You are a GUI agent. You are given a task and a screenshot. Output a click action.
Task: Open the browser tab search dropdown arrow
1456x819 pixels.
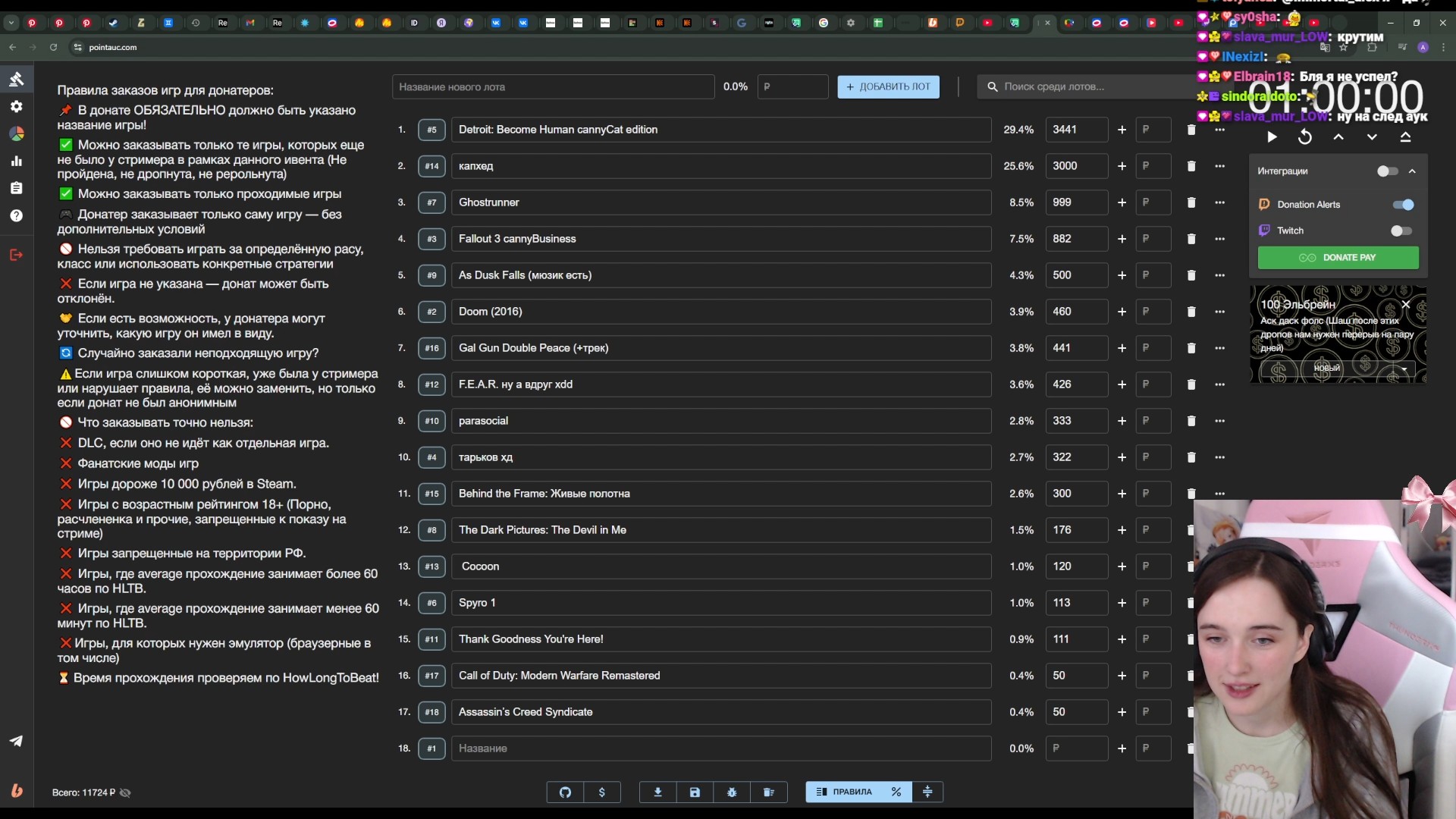pyautogui.click(x=11, y=23)
